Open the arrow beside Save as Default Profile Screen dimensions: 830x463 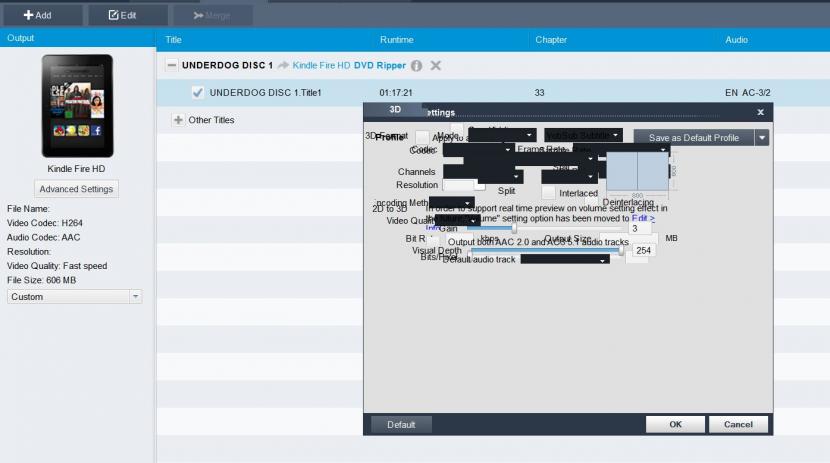762,138
